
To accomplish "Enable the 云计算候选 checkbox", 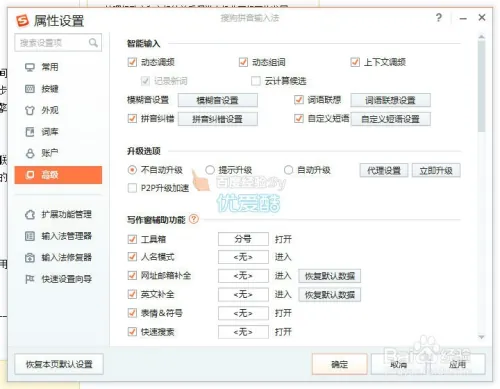I will point(256,81).
